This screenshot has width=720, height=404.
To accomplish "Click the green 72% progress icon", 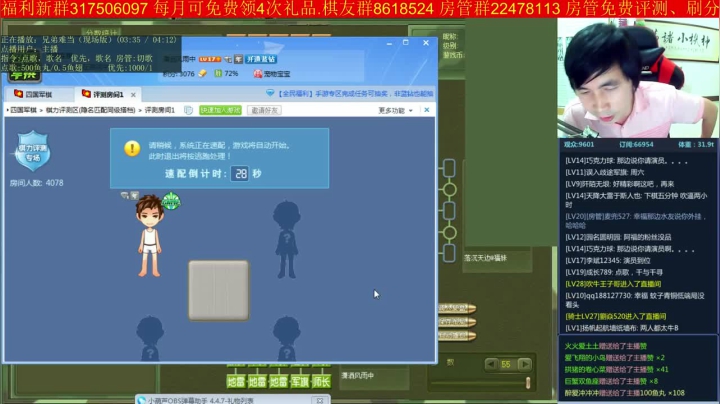I will [219, 73].
